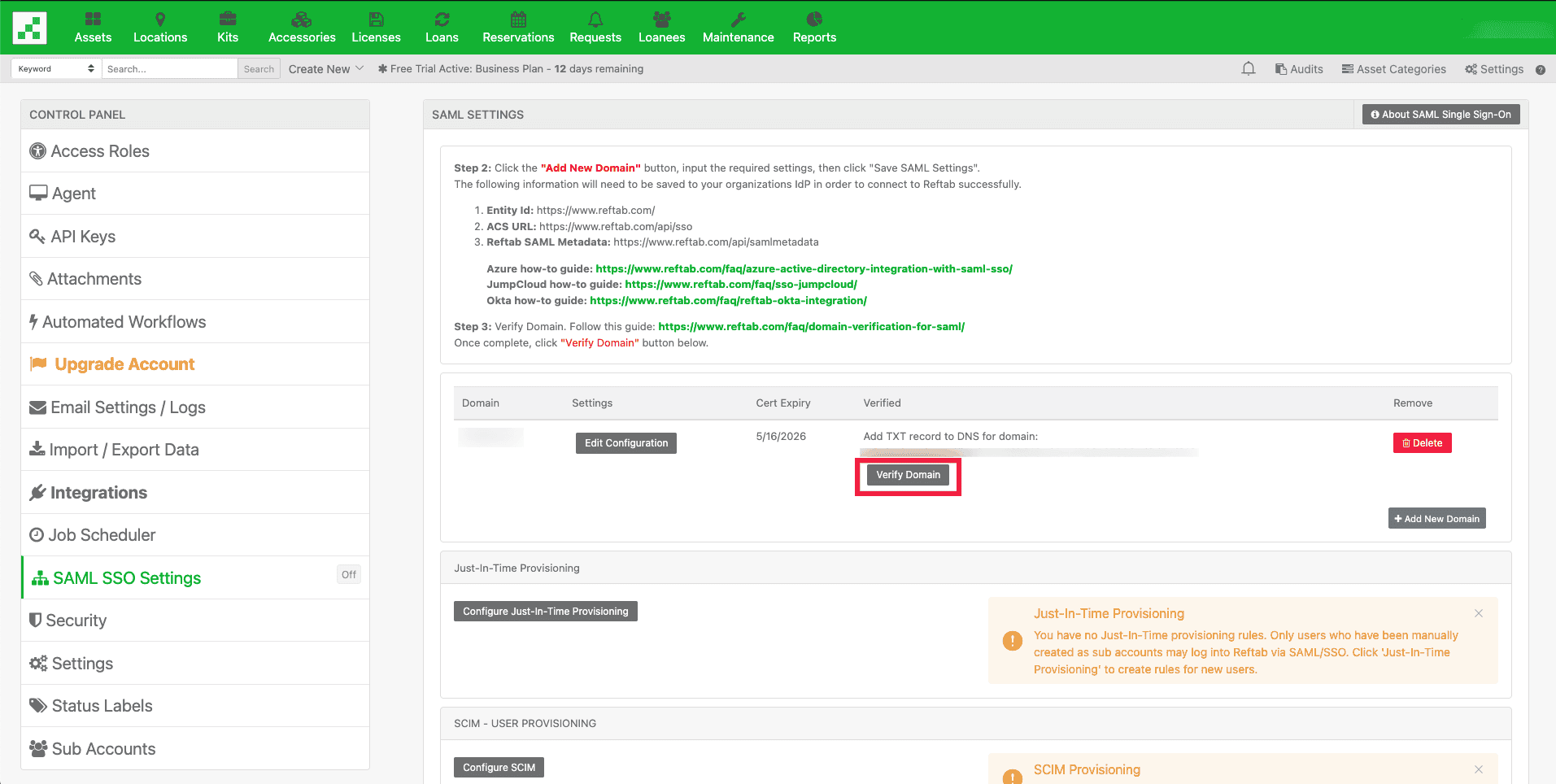Open Settings gears in the sub-toolbar

(1494, 69)
